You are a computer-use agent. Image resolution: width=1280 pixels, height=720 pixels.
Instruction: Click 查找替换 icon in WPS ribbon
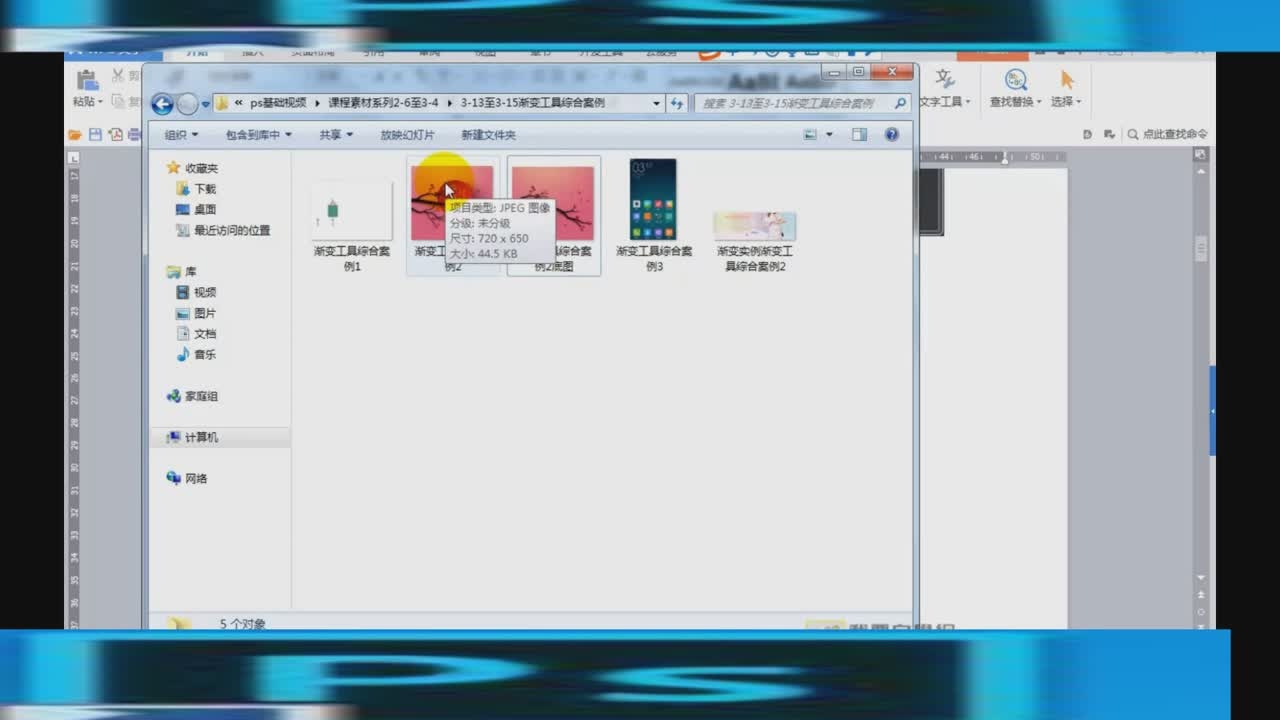point(1015,80)
